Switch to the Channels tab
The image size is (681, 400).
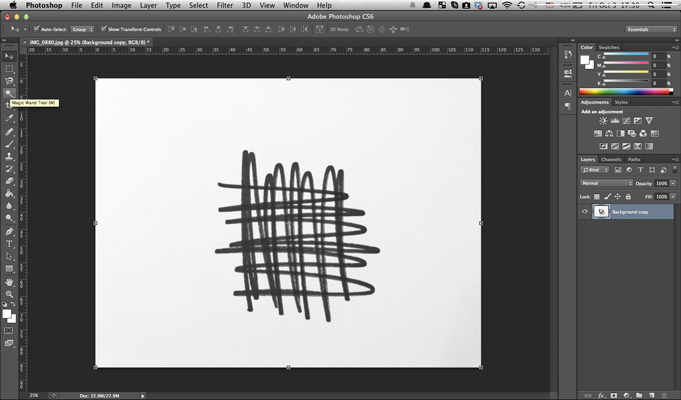pos(611,159)
